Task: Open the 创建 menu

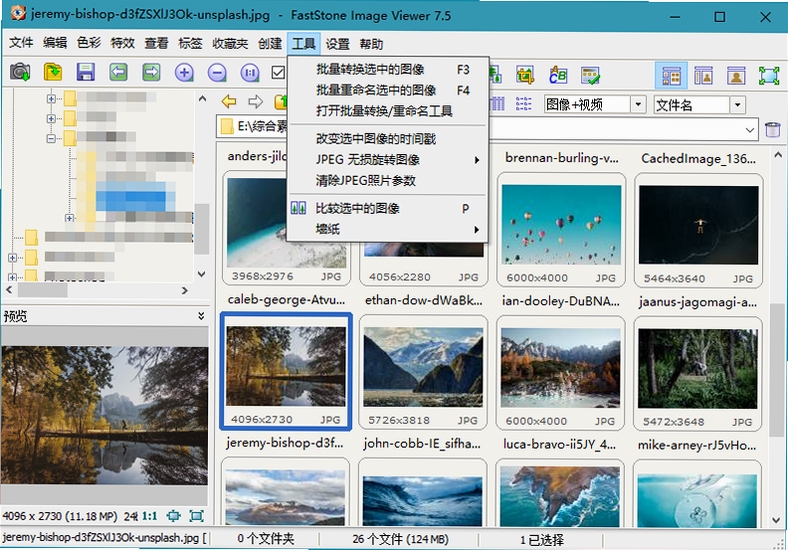Action: point(270,43)
